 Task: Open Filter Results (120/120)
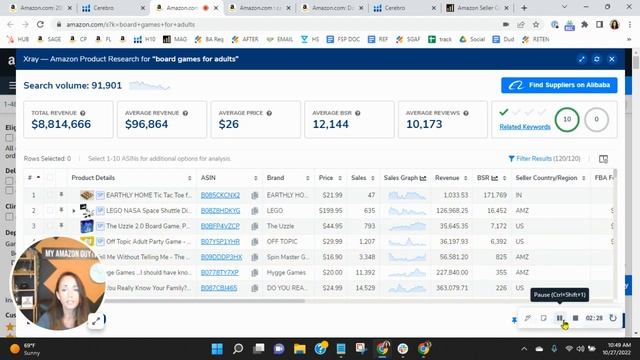click(544, 158)
